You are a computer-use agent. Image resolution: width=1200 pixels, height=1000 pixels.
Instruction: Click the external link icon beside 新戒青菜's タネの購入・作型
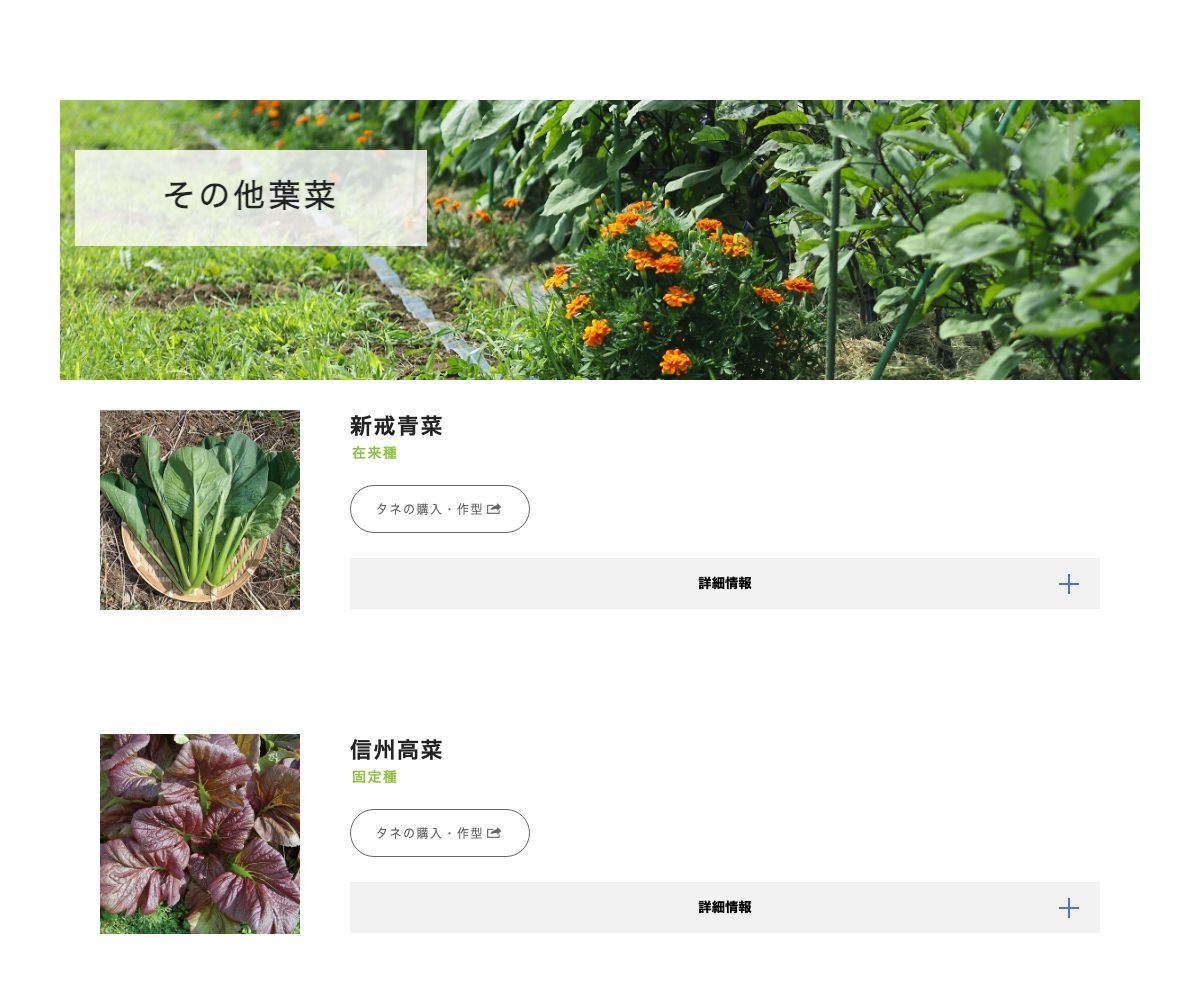tap(493, 508)
